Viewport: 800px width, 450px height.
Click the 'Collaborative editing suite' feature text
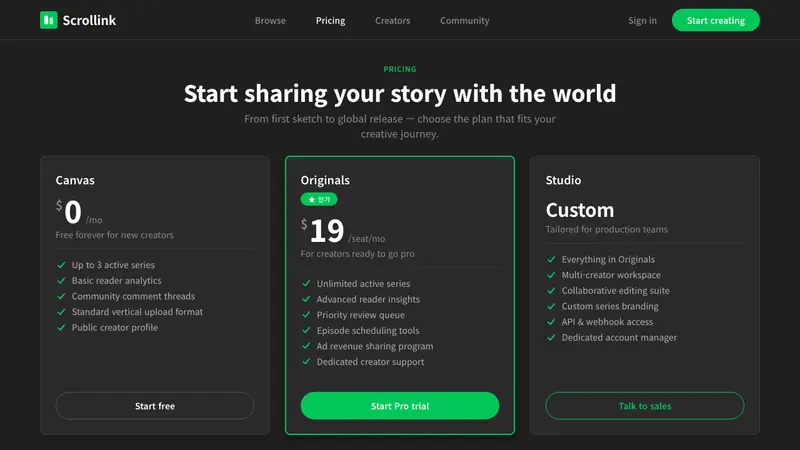click(615, 291)
